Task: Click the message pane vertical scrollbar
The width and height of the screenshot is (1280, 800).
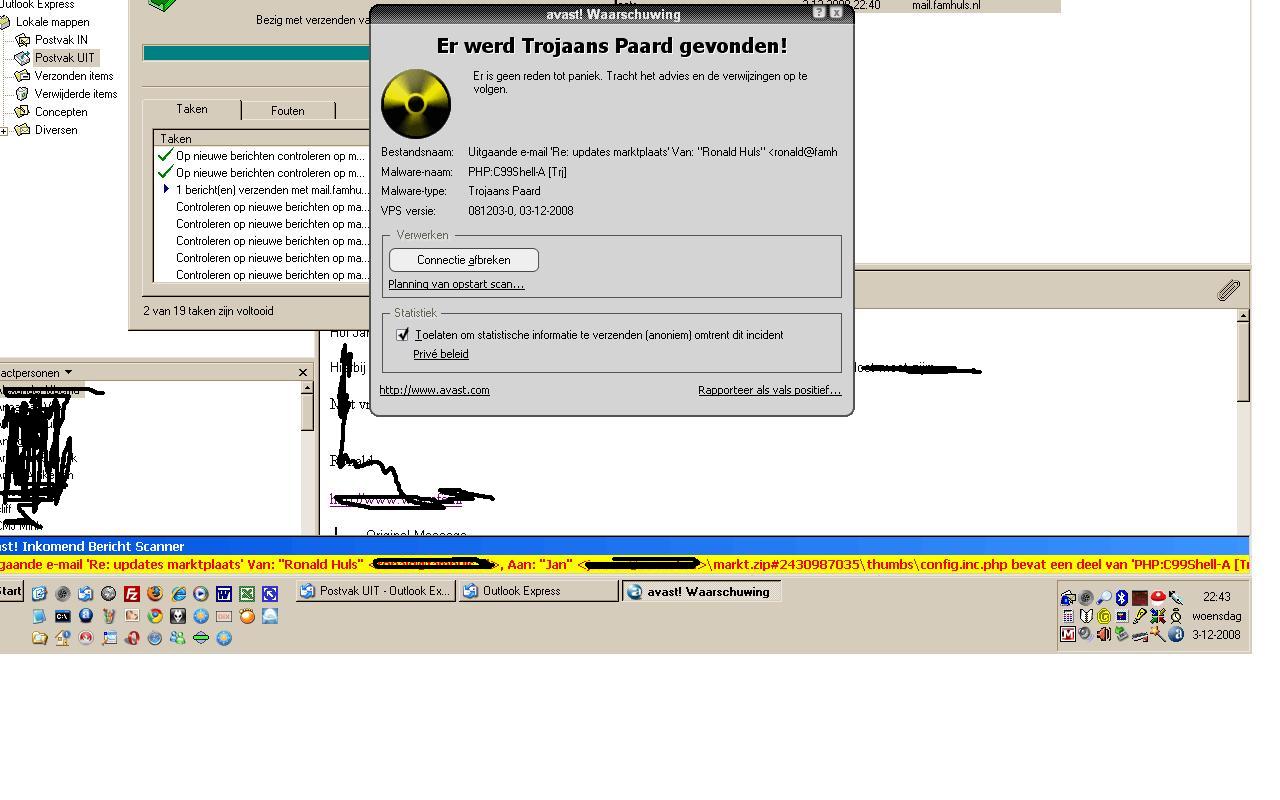Action: (x=1243, y=420)
